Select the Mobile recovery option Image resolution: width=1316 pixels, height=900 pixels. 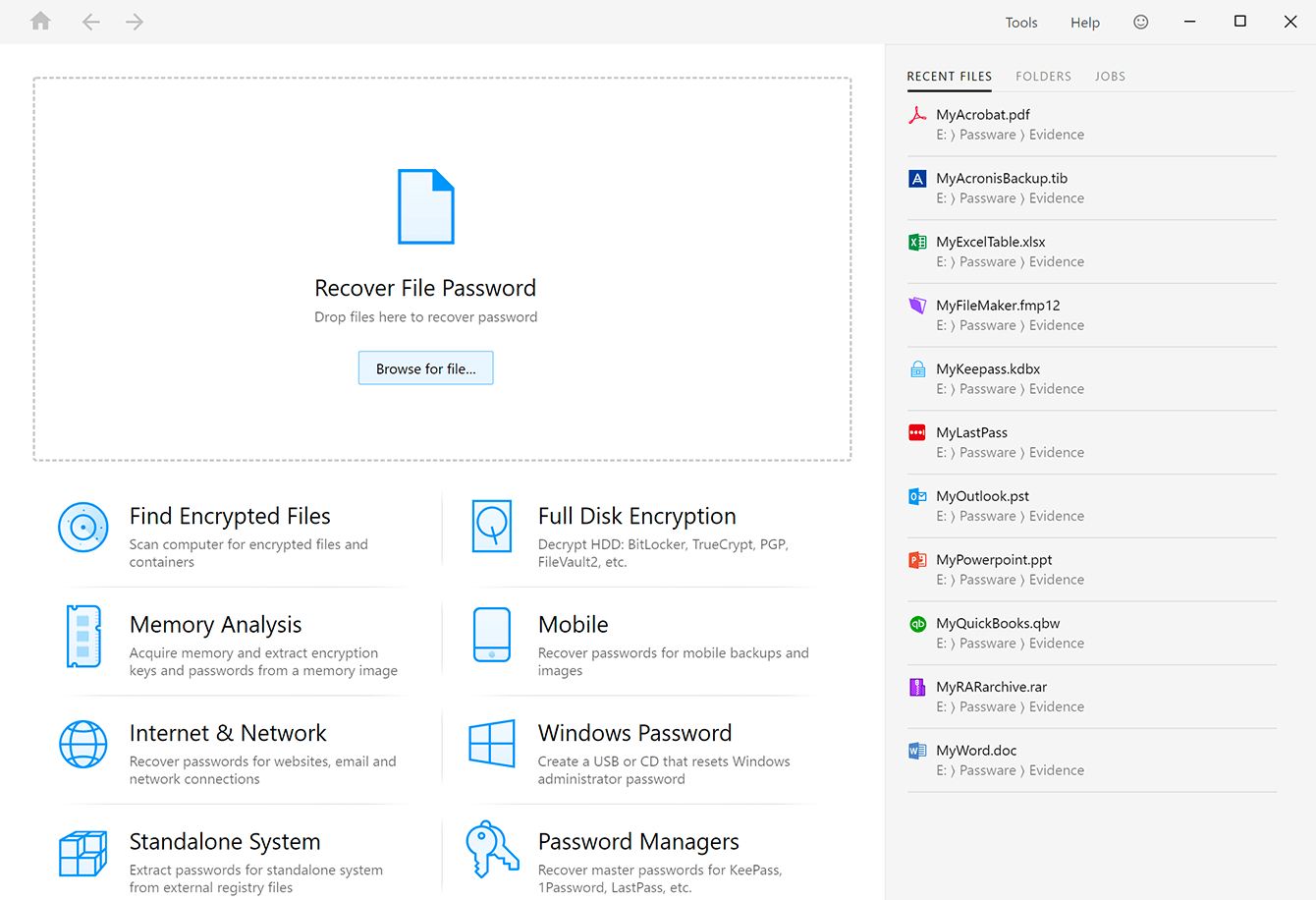coord(574,625)
